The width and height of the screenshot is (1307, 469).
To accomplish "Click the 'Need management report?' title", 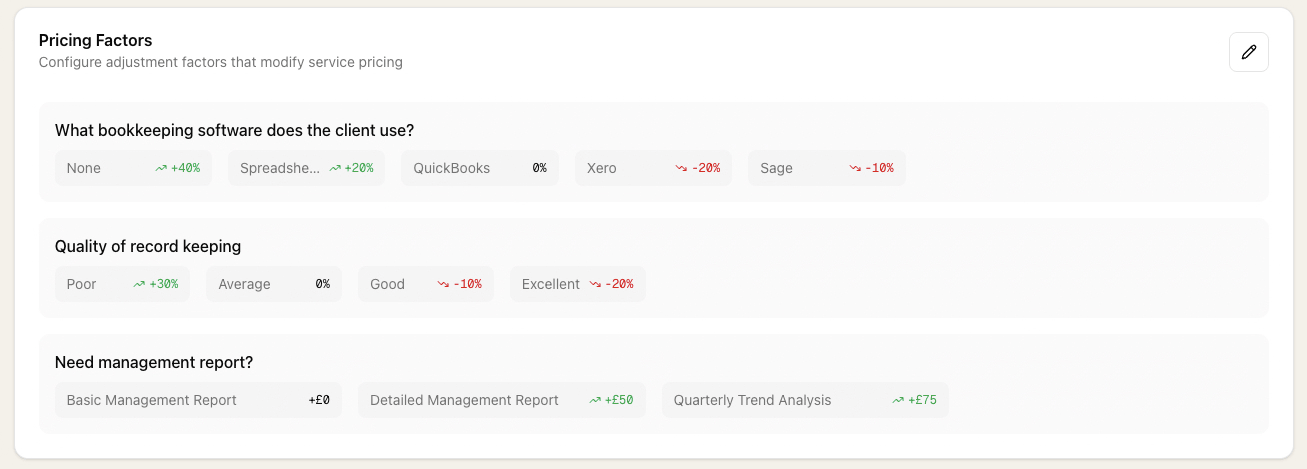I will coord(154,362).
